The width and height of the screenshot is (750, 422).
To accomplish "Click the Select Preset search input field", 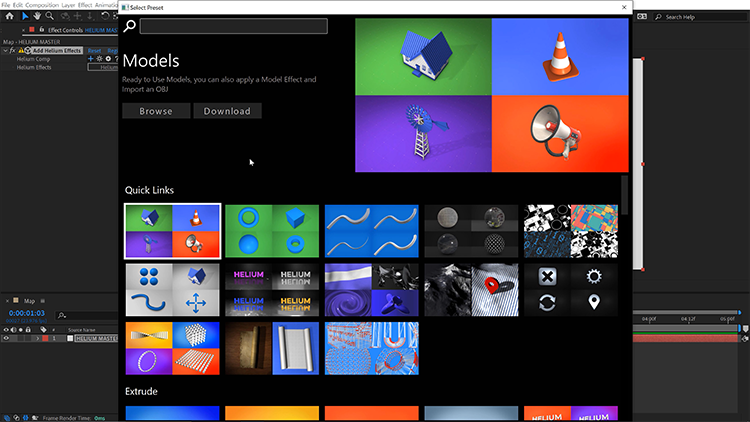I will pyautogui.click(x=233, y=27).
